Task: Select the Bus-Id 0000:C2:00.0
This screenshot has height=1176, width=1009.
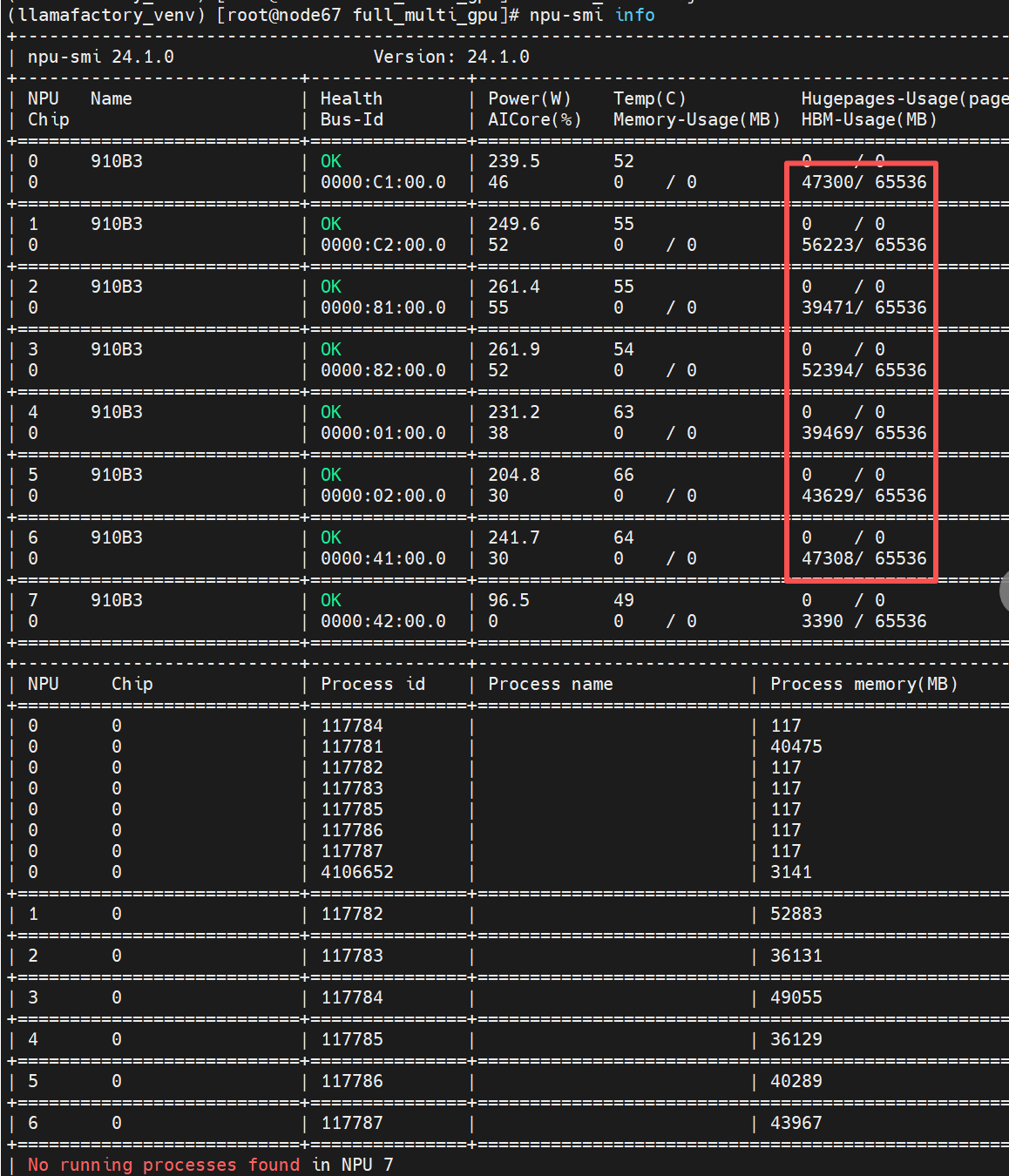Action: click(383, 245)
